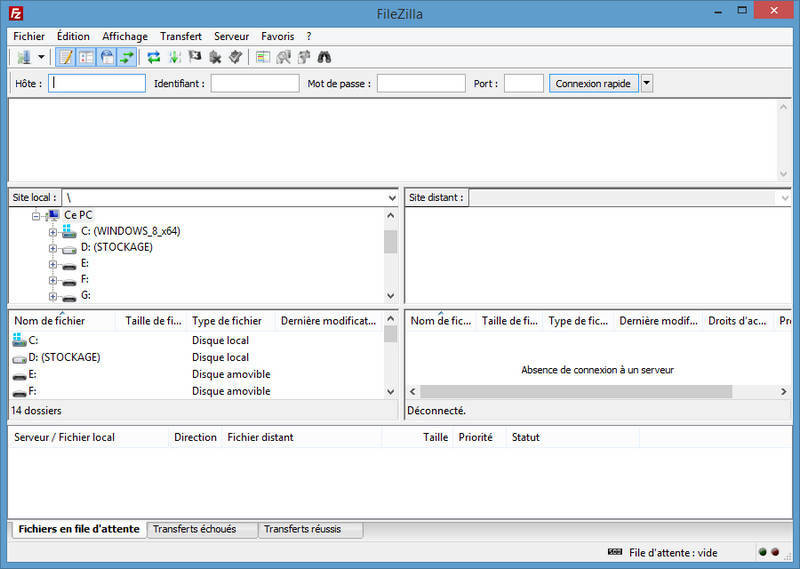Toggle directory comparison

point(283,57)
